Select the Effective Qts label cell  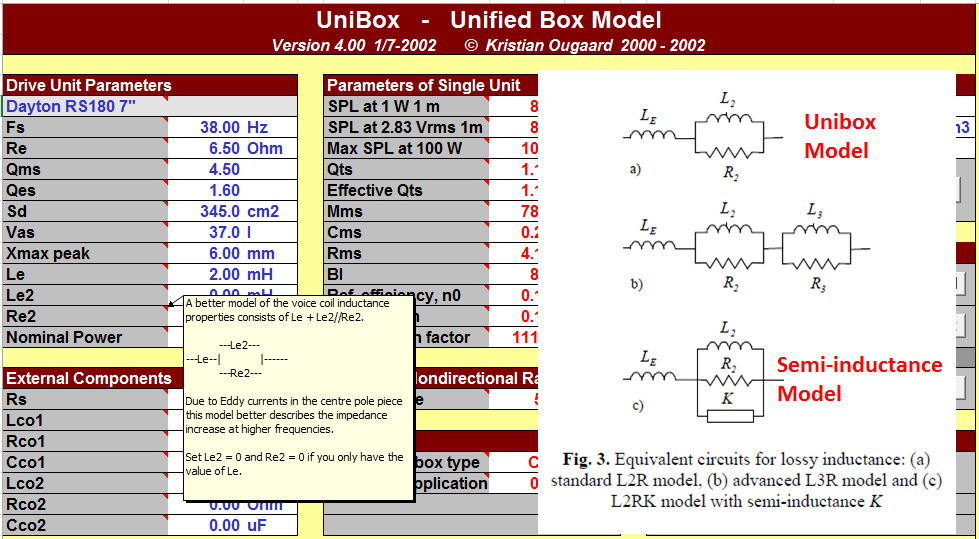click(406, 190)
